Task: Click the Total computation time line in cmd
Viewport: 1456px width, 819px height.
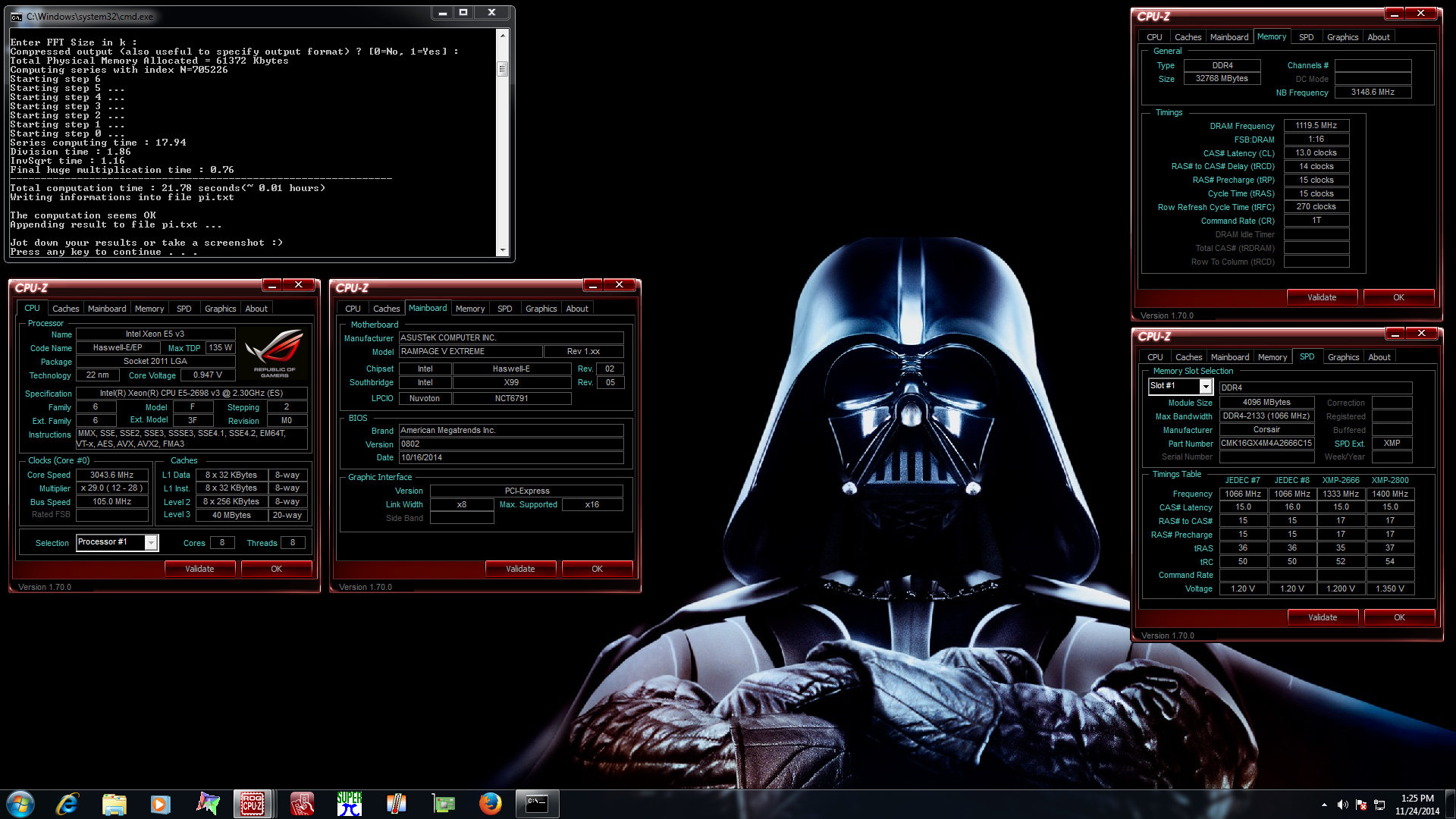Action: 168,188
